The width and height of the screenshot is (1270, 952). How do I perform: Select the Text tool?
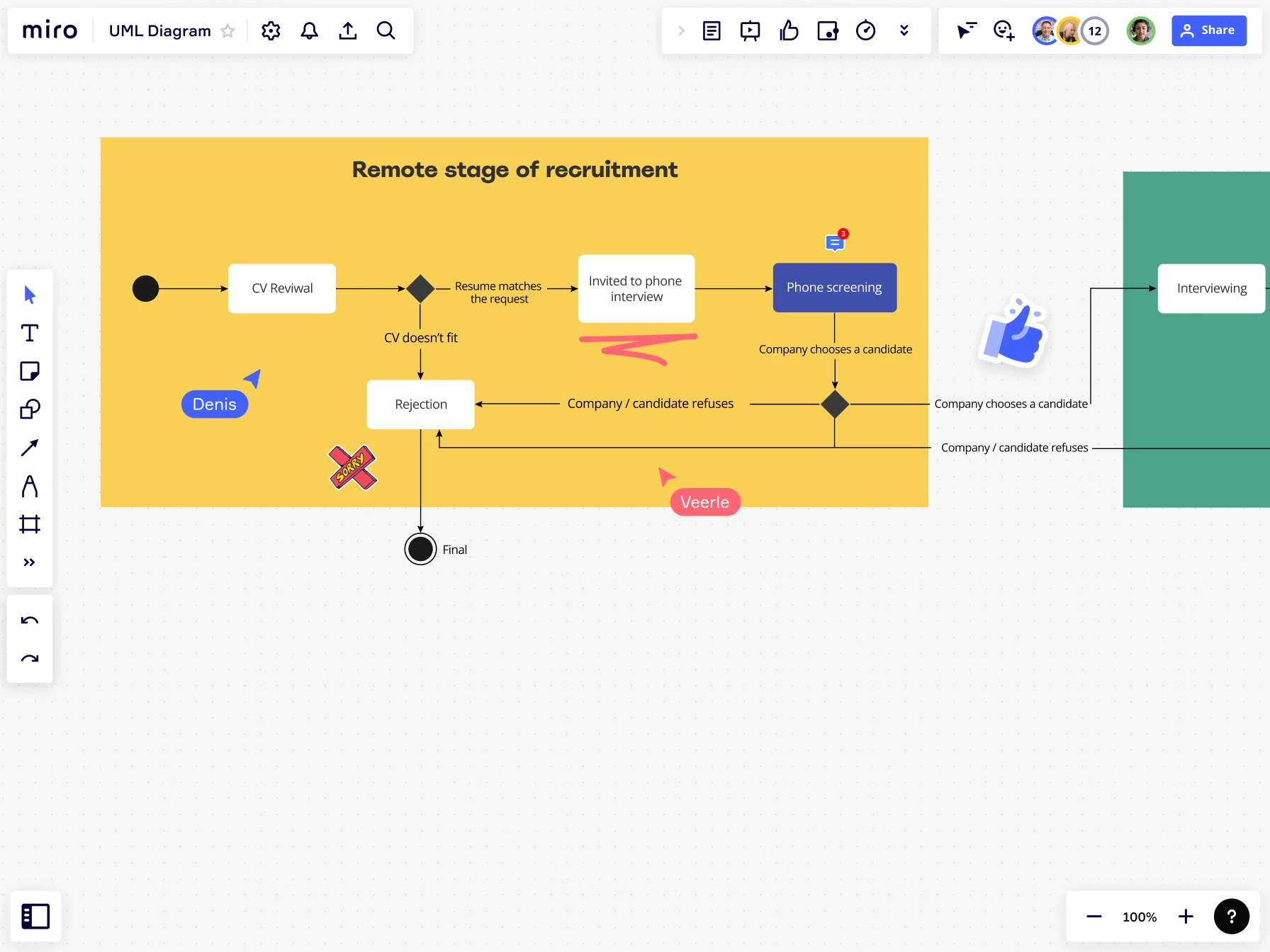[x=30, y=332]
